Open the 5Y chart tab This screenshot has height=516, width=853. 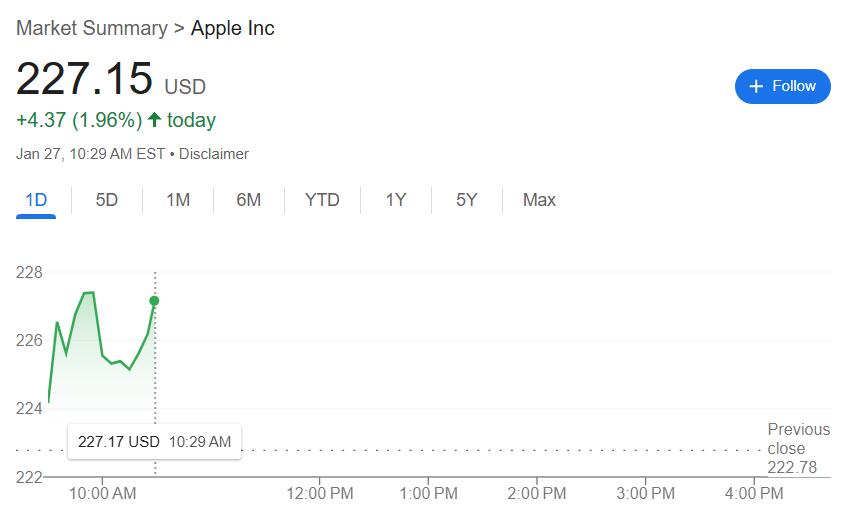pyautogui.click(x=467, y=200)
